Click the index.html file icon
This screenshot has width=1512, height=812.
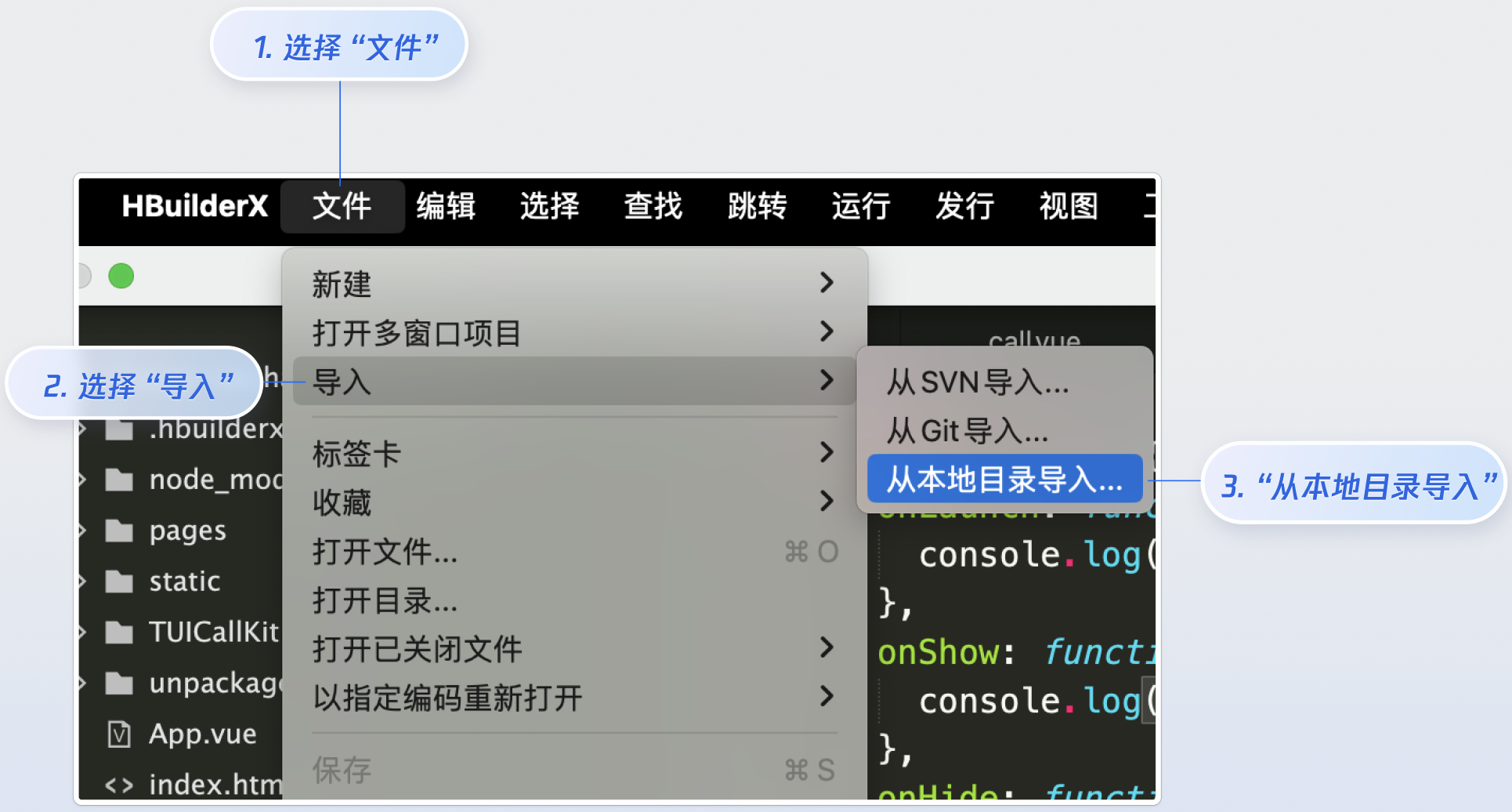(119, 785)
